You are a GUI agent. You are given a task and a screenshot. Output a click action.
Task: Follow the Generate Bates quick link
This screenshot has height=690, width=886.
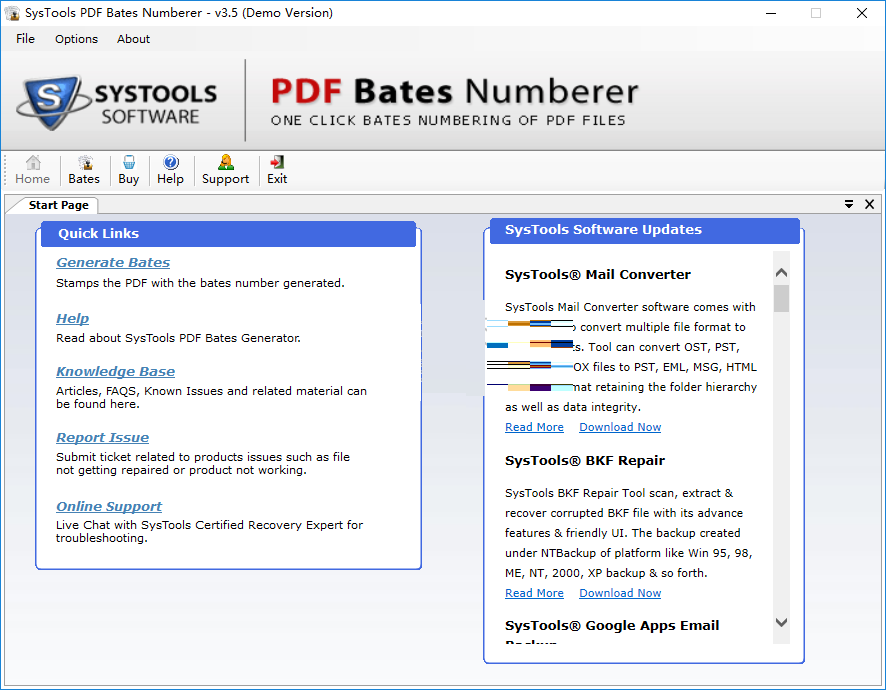113,263
